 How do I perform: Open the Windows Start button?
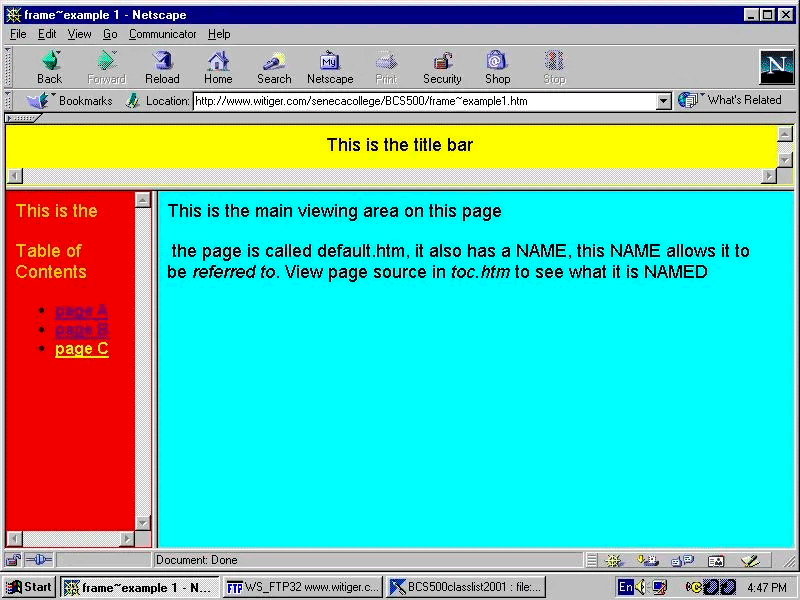coord(29,587)
